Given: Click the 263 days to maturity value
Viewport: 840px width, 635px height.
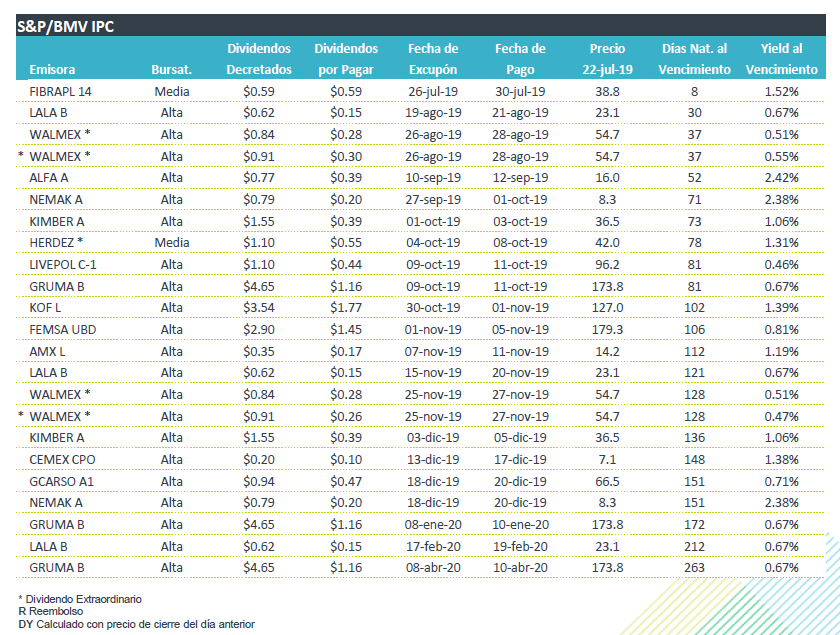Looking at the screenshot, I should (x=694, y=568).
